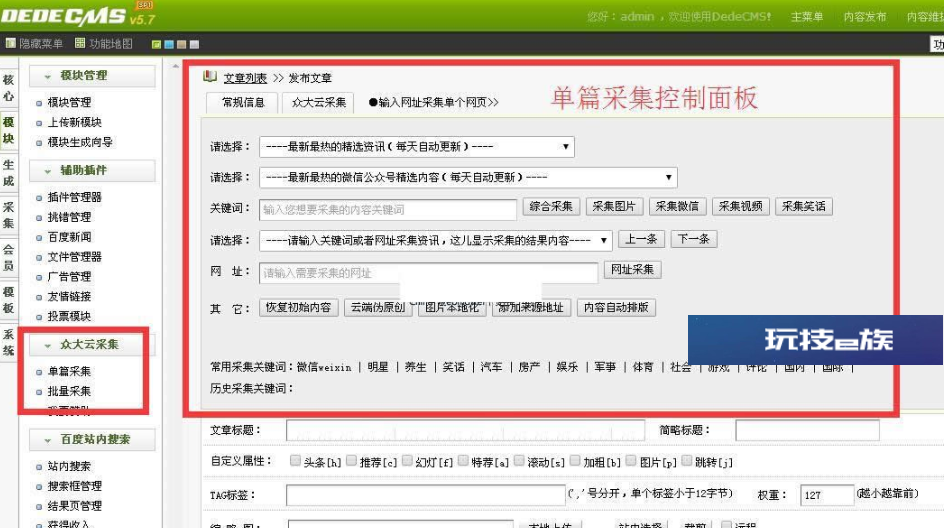Click bullet icon next to 插件管理器
Image resolution: width=944 pixels, height=528 pixels.
[x=39, y=198]
